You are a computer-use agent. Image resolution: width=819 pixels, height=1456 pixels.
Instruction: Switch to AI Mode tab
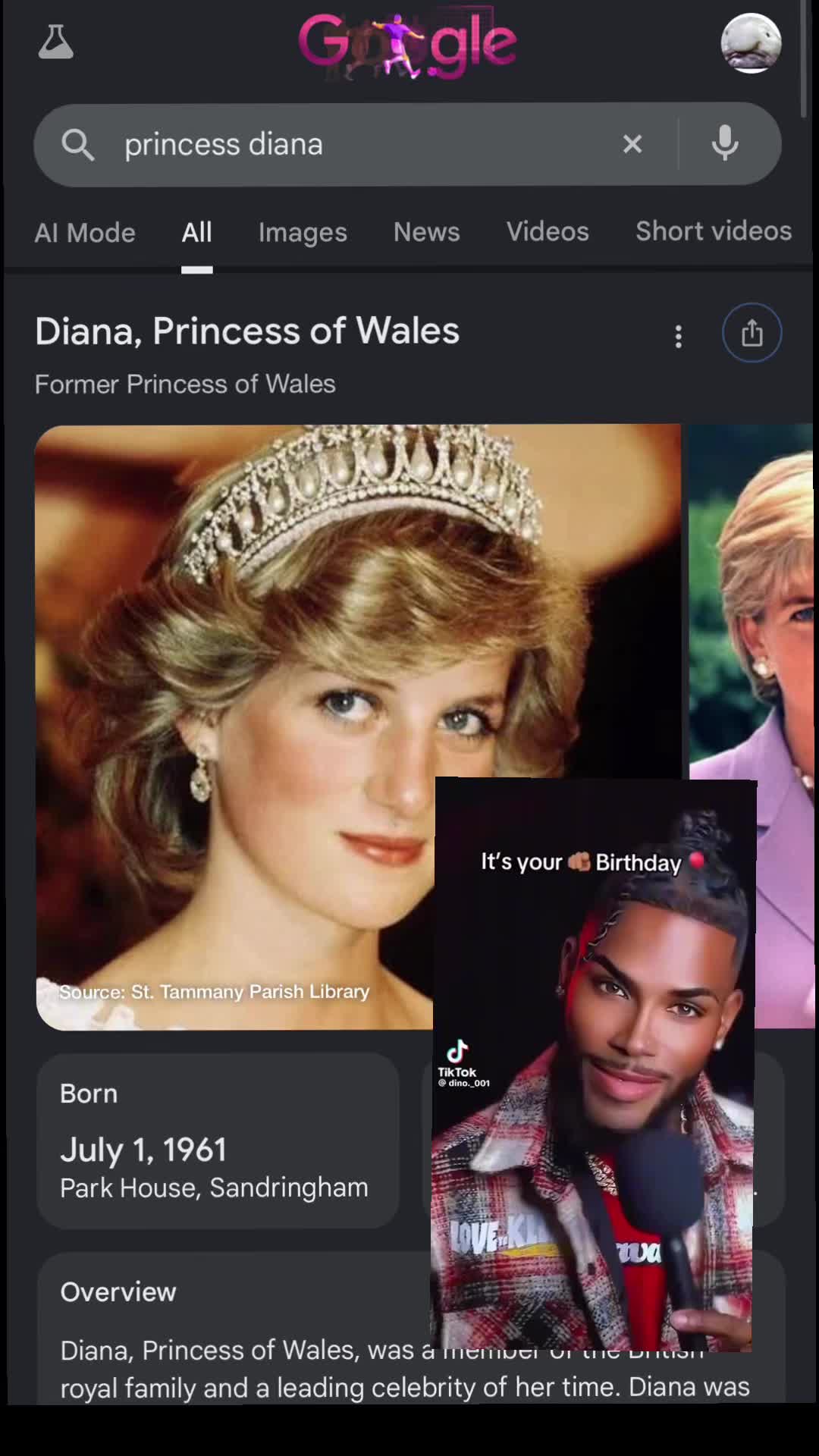(x=85, y=232)
